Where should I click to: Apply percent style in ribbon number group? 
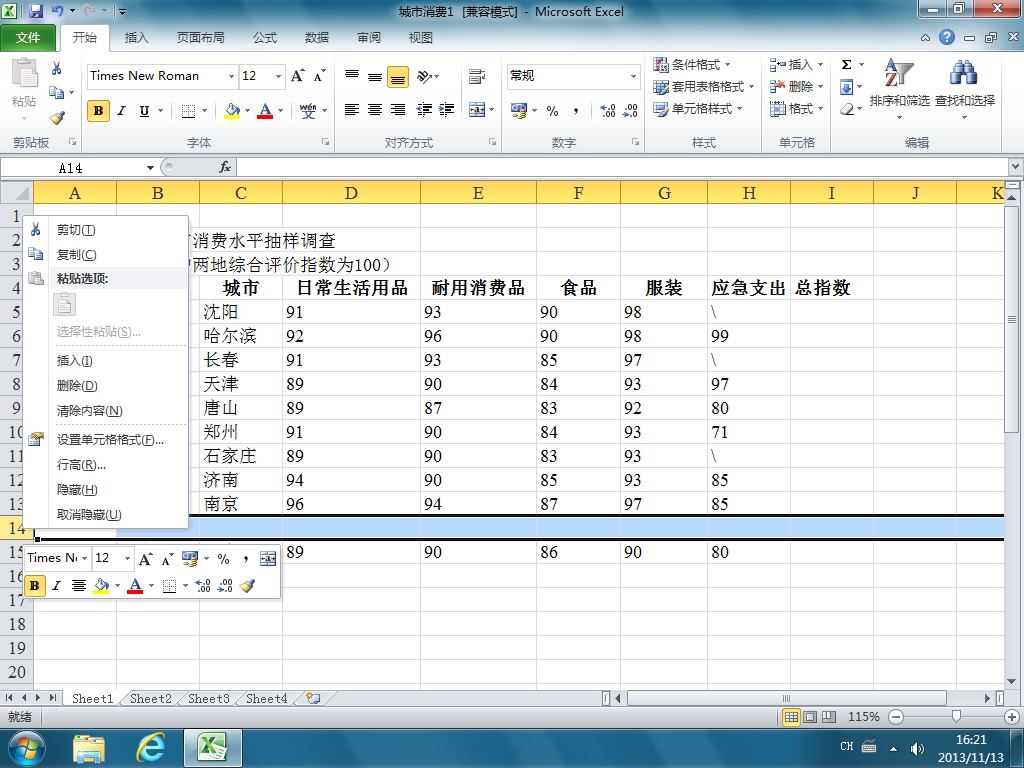click(x=552, y=110)
